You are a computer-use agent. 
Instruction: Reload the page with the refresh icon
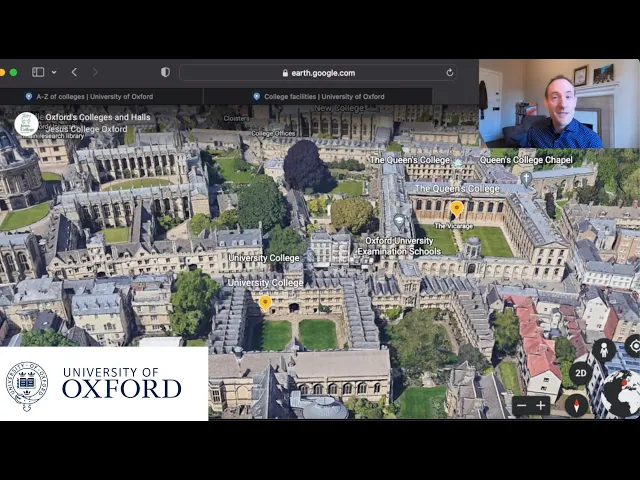click(x=449, y=73)
